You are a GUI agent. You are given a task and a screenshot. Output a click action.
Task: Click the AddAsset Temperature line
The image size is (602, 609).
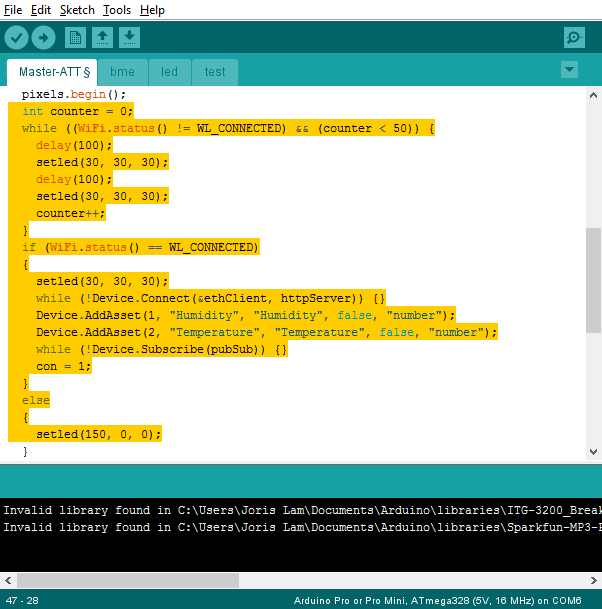tap(266, 333)
